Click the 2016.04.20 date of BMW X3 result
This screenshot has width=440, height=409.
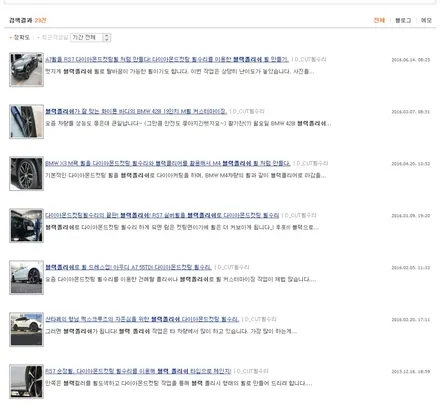411,164
